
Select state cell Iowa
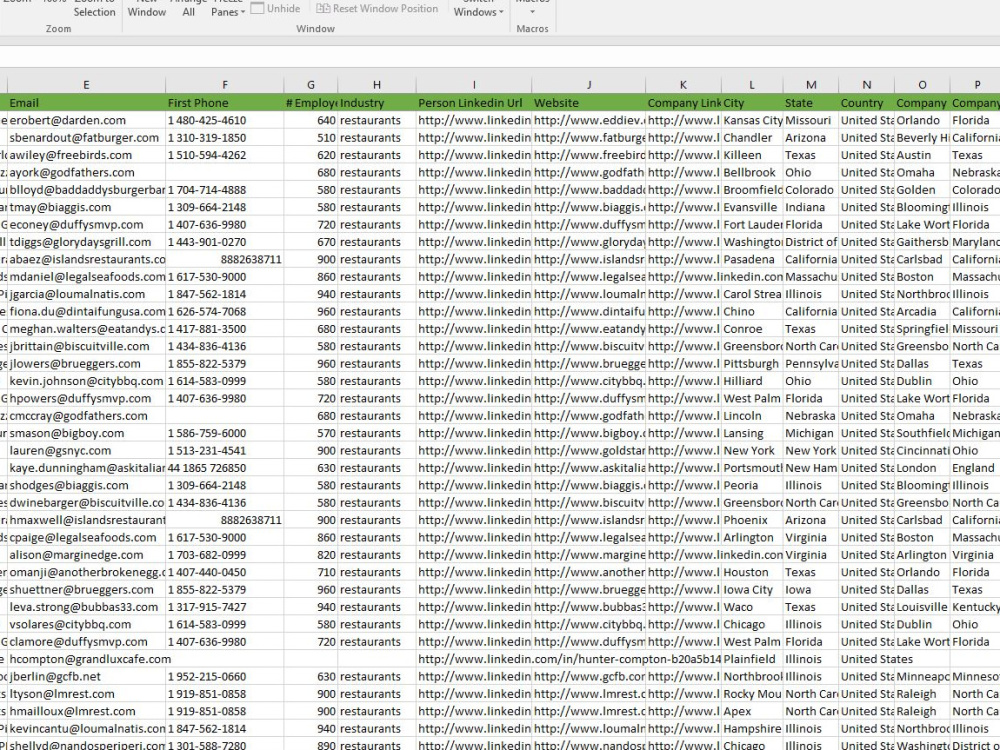811,589
